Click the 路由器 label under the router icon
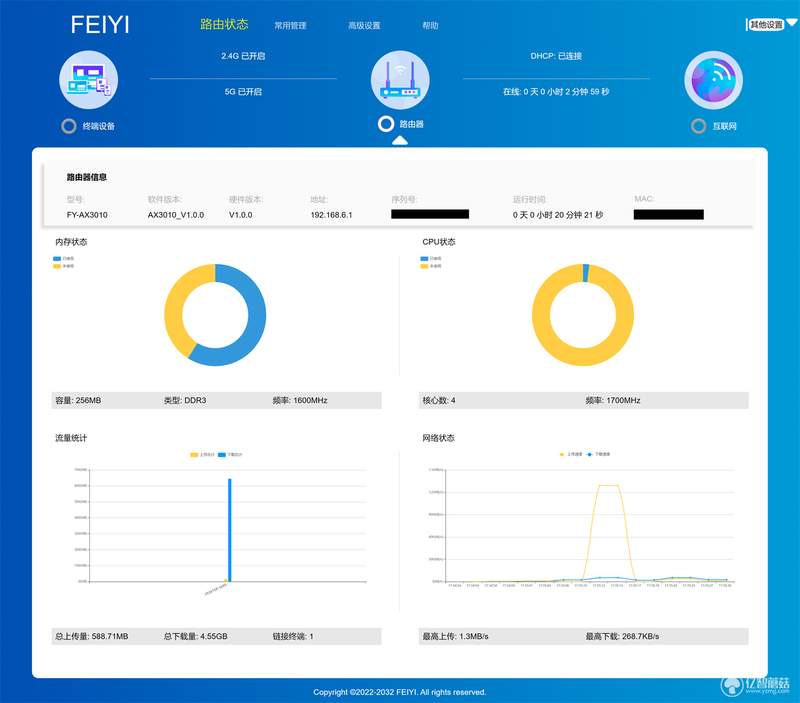Screen dimensions: 800x703 411,124
